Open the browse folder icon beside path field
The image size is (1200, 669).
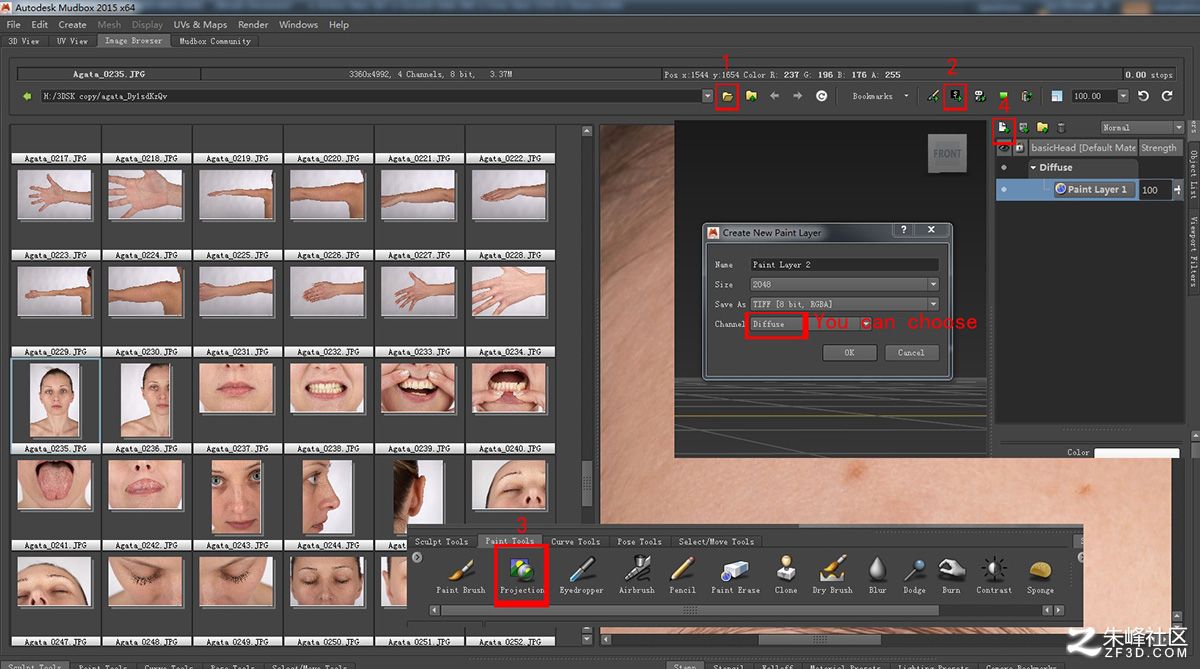click(727, 96)
